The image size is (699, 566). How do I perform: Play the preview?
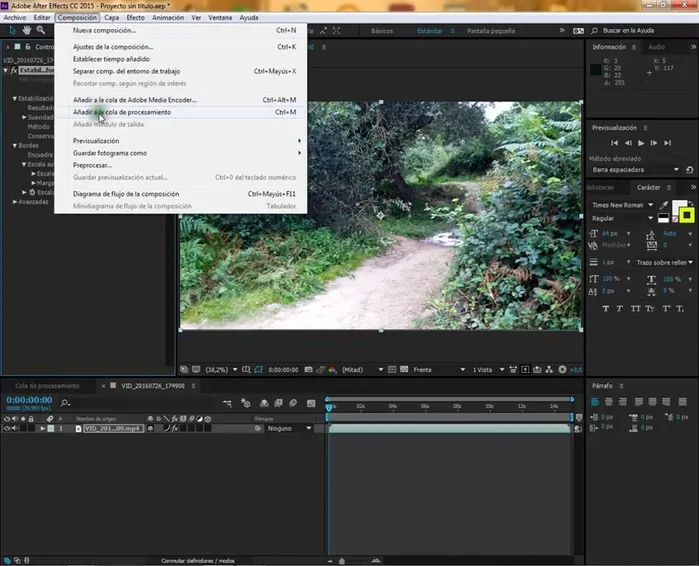[x=641, y=143]
